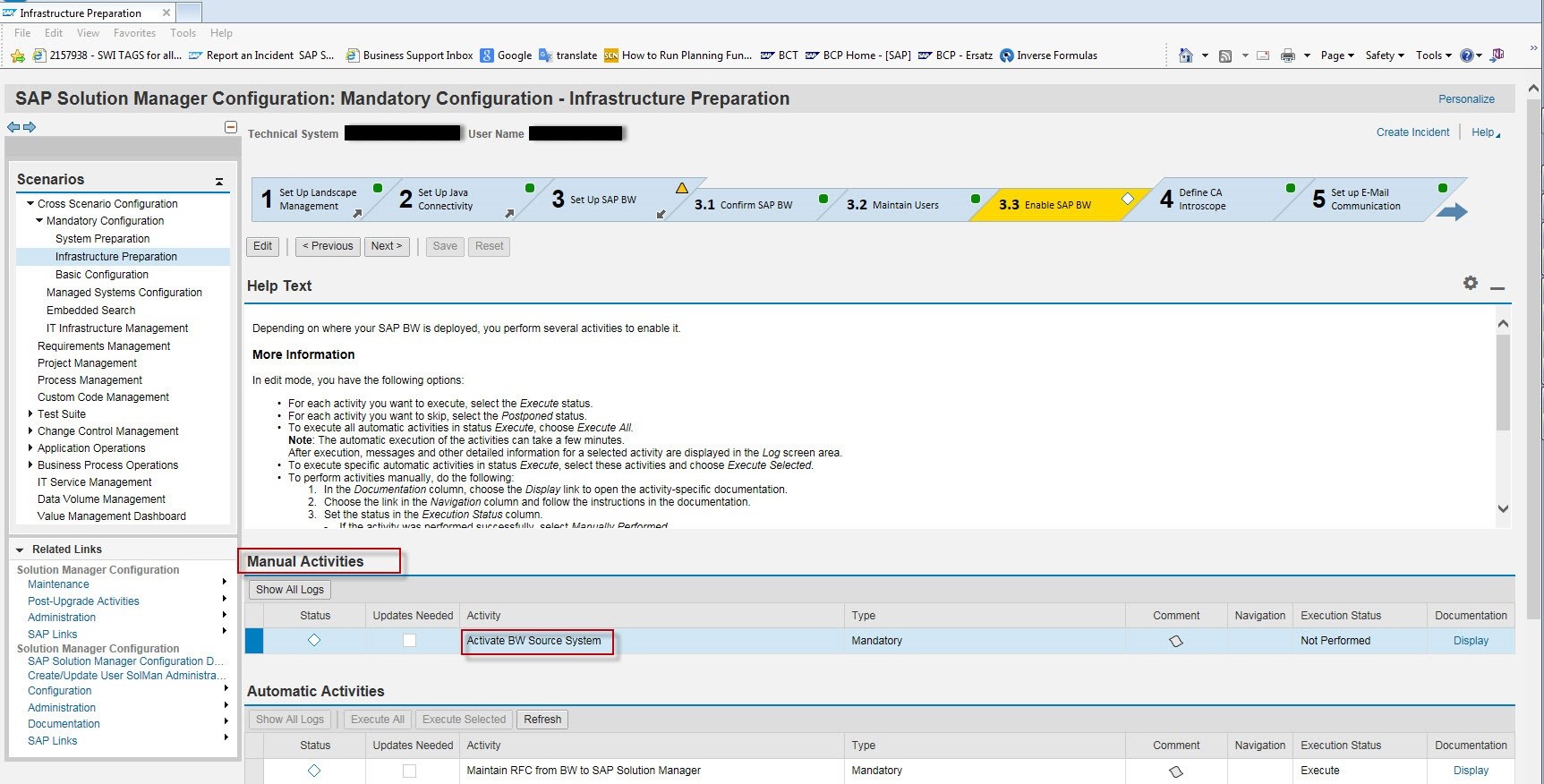Collapse the navigation panel with the minus icon
This screenshot has height=784, width=1544.
(231, 127)
